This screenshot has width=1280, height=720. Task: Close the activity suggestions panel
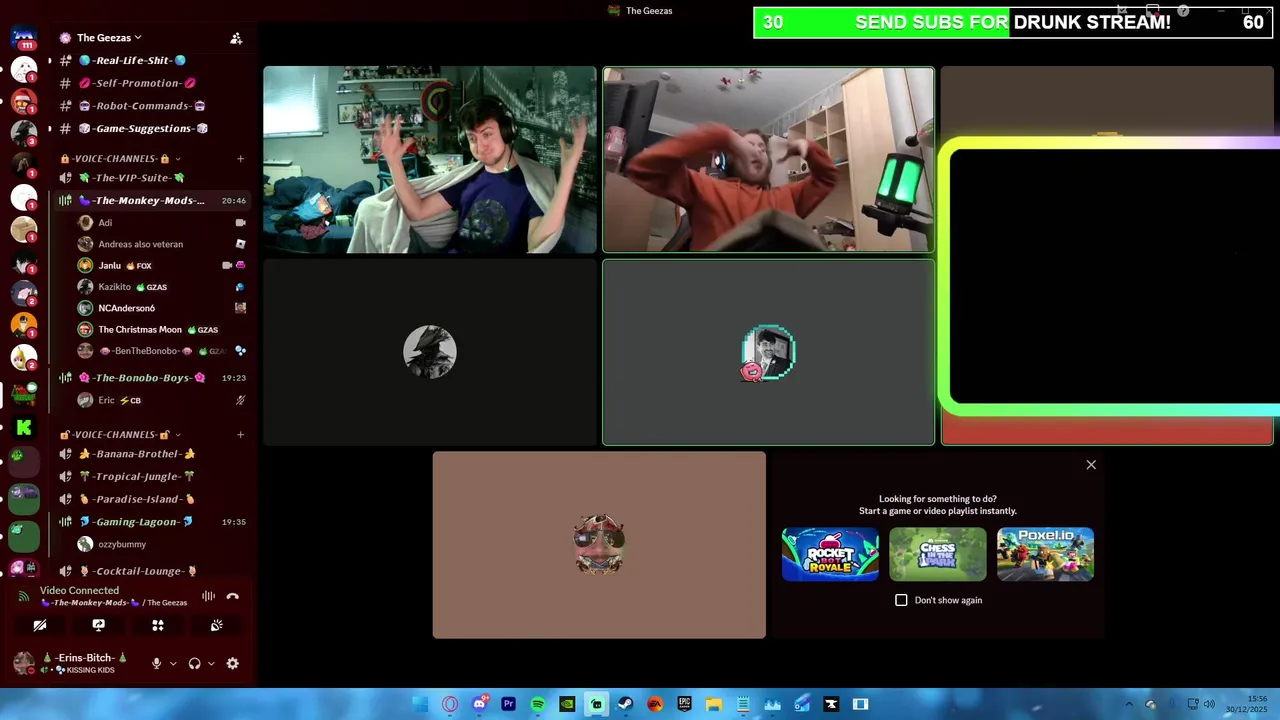(x=1091, y=465)
